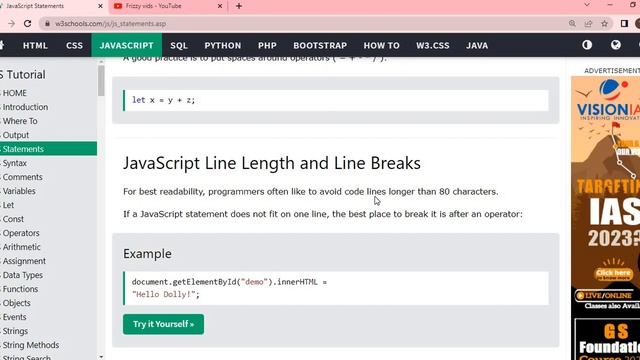
Task: Toggle dark mode contrast icon
Action: [587, 45]
